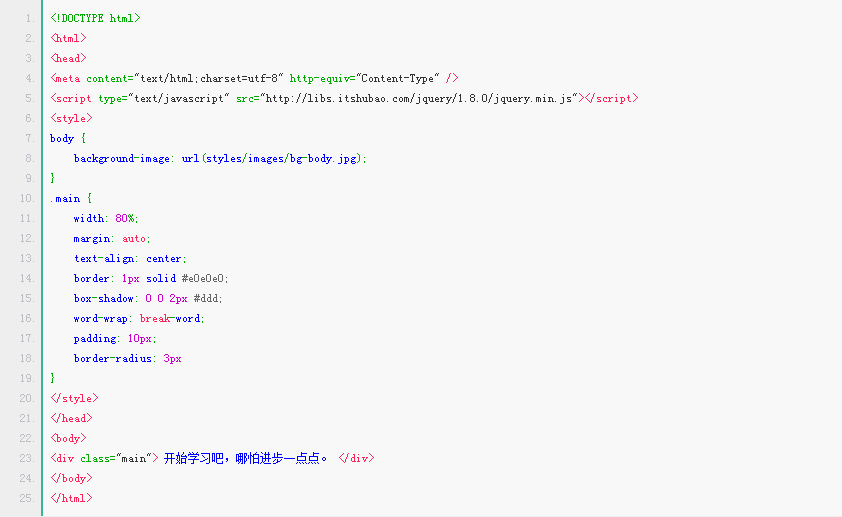Click the opening <body> tag
Image resolution: width=842 pixels, height=517 pixels.
[x=68, y=438]
